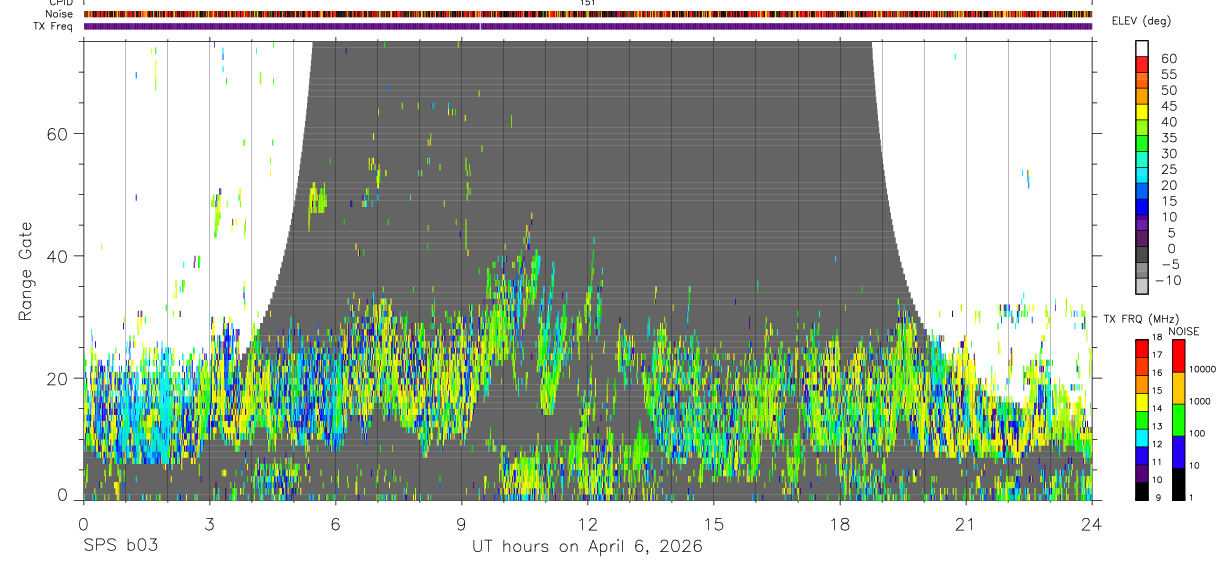Click the 'UT hours on April 6, 2026' axis title
This screenshot has height=567, width=1228.
(587, 547)
